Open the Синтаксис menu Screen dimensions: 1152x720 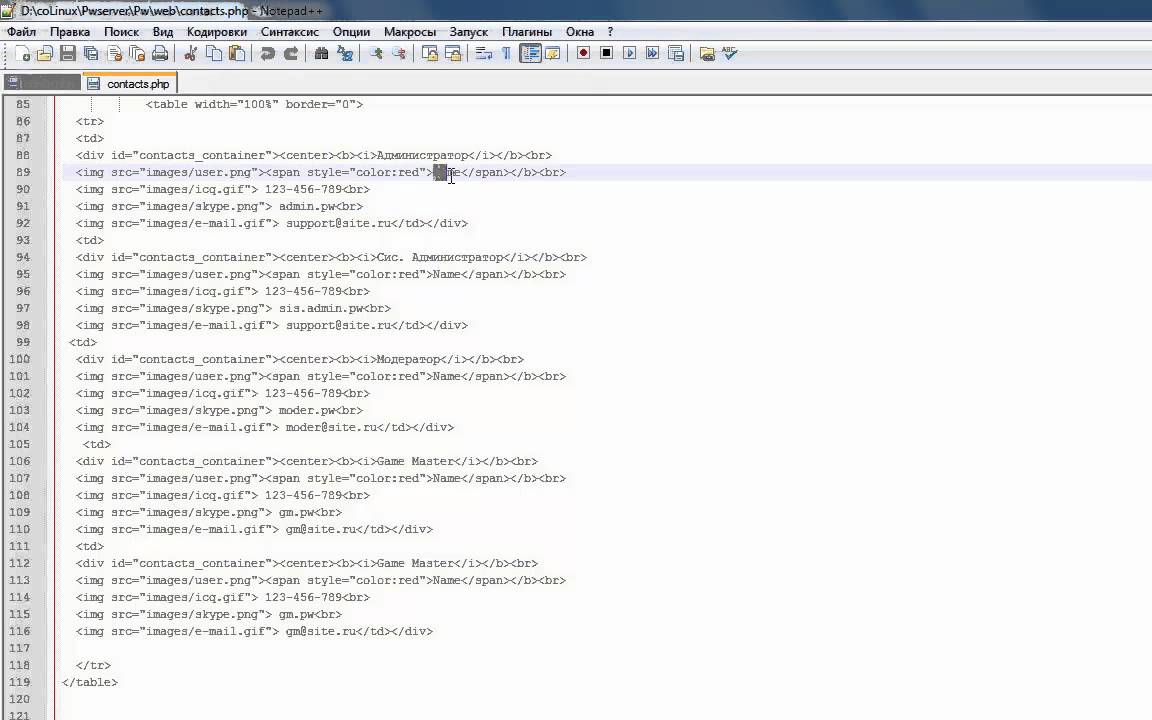(x=289, y=32)
